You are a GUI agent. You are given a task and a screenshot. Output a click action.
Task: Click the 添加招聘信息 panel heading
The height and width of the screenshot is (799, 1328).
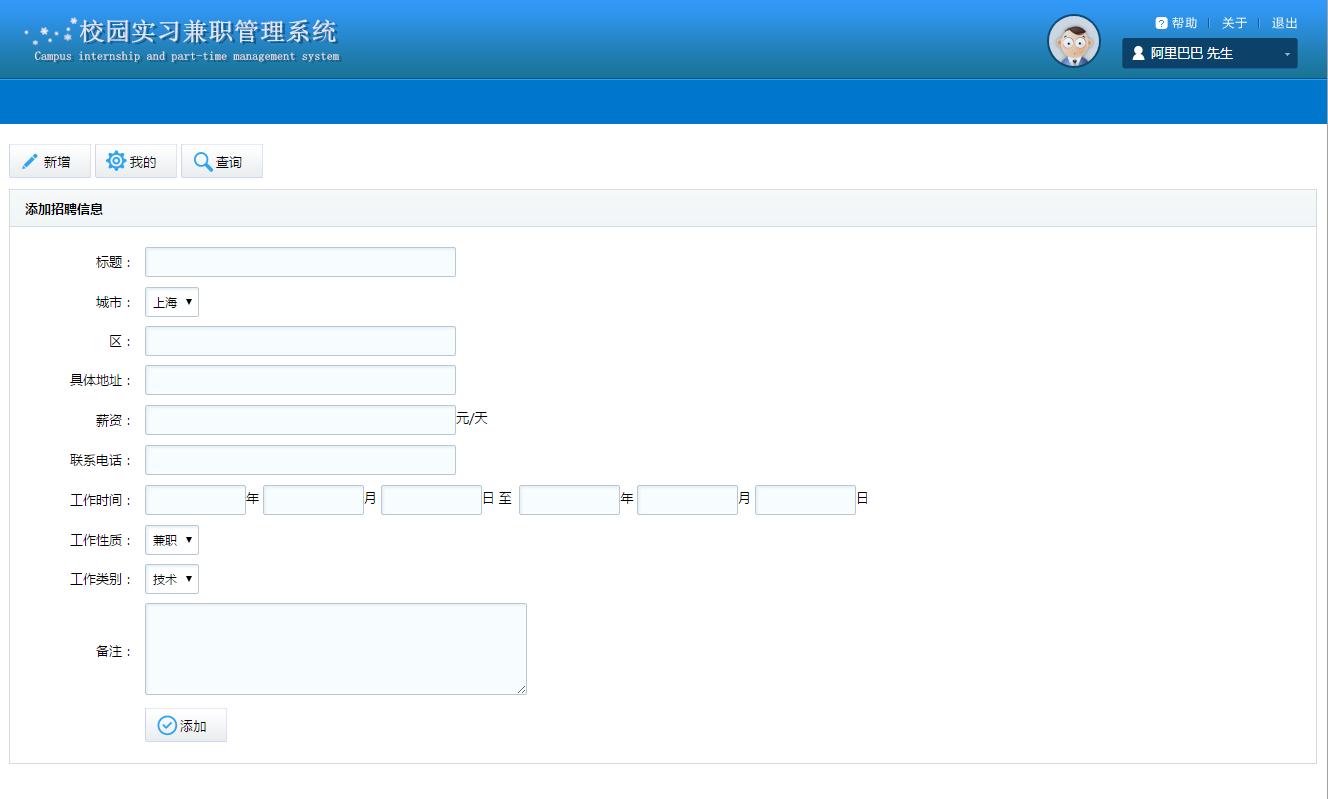pyautogui.click(x=64, y=209)
